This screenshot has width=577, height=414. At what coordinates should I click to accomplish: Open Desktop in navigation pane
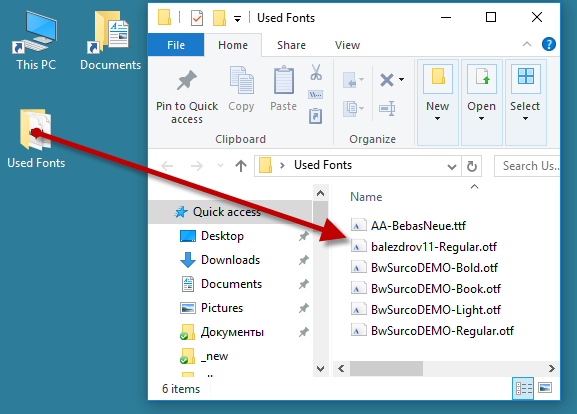(222, 236)
